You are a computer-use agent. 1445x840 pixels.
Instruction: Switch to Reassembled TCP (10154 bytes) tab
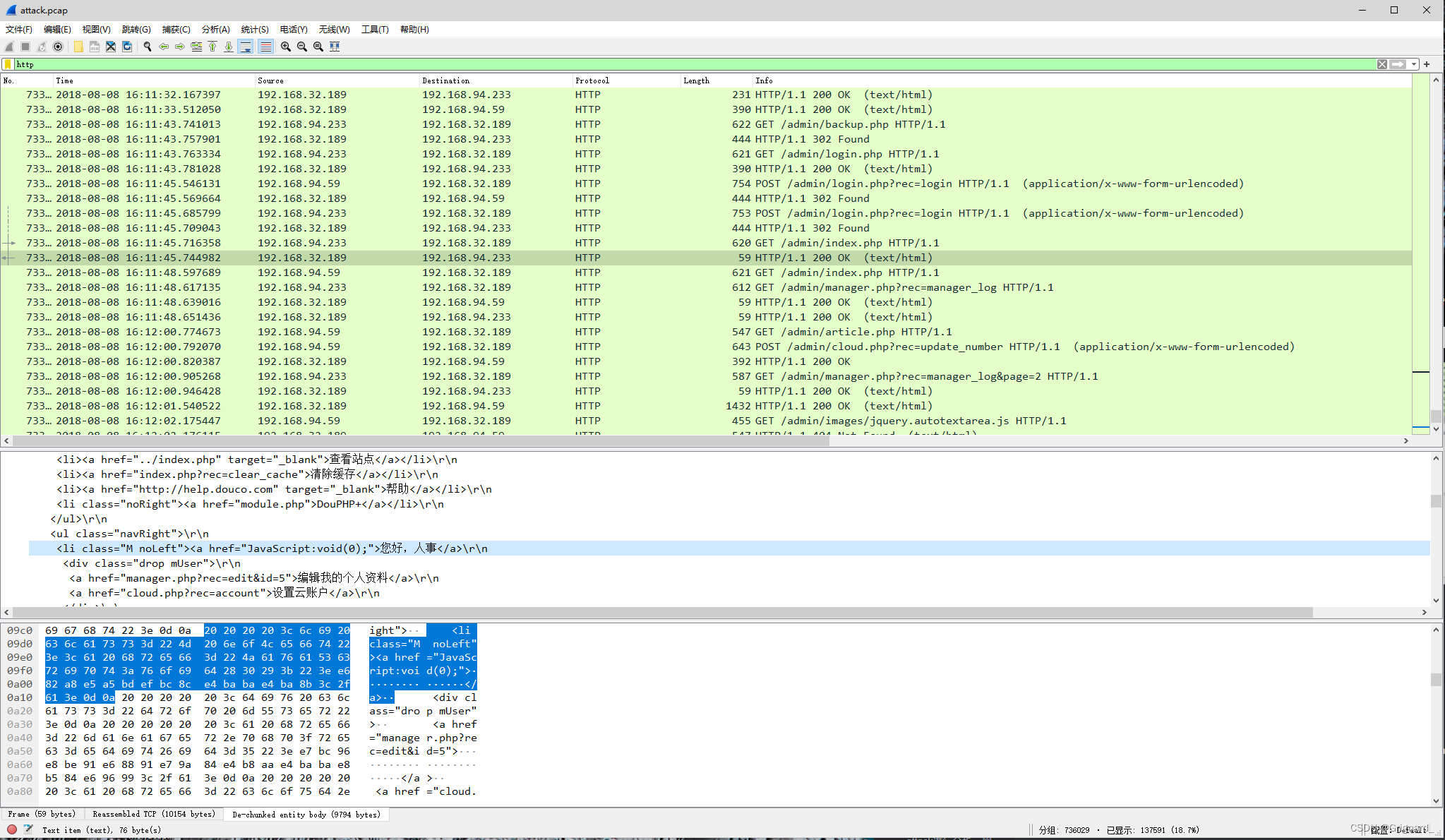153,814
